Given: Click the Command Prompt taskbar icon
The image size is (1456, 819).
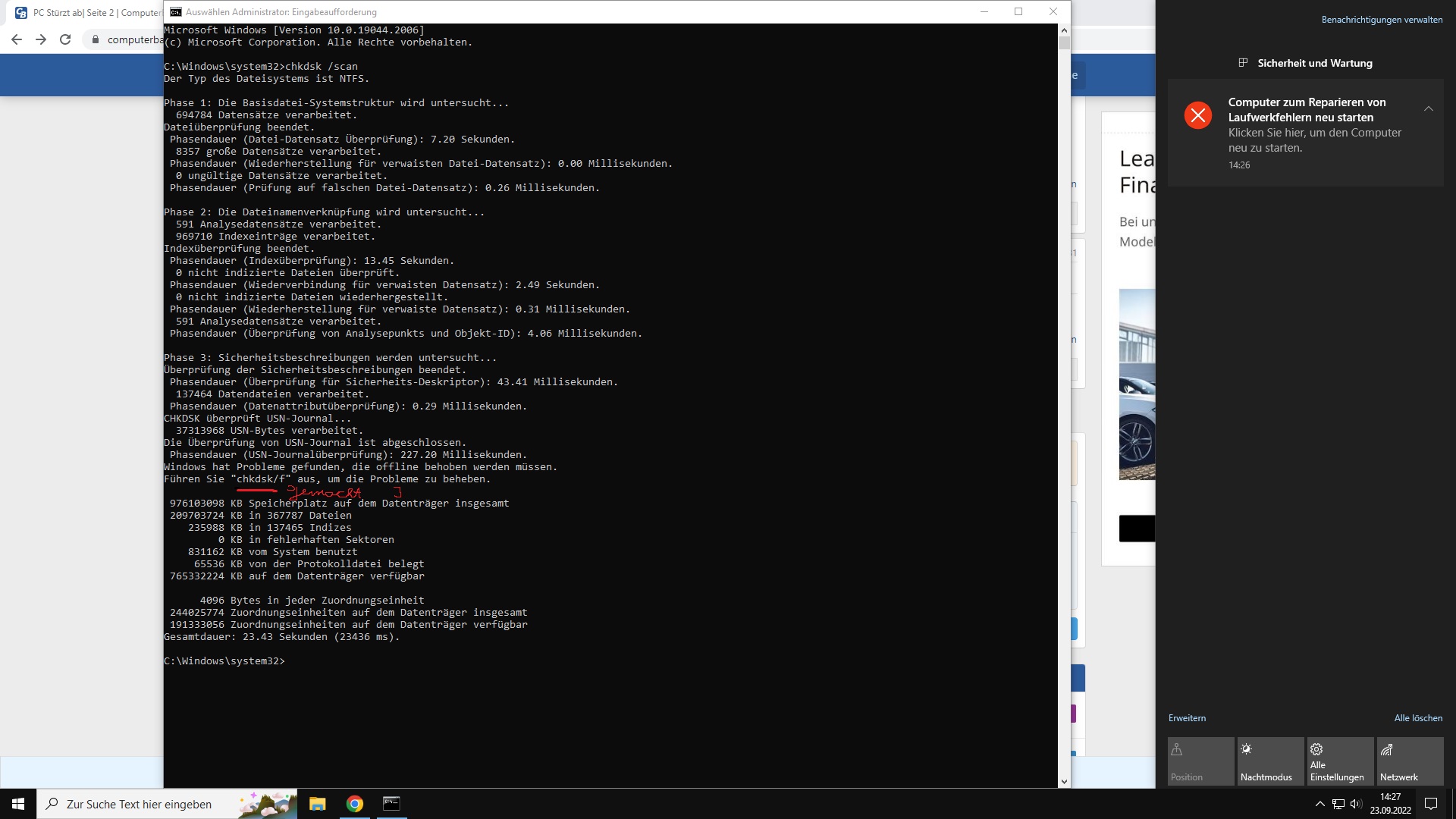Looking at the screenshot, I should point(391,804).
